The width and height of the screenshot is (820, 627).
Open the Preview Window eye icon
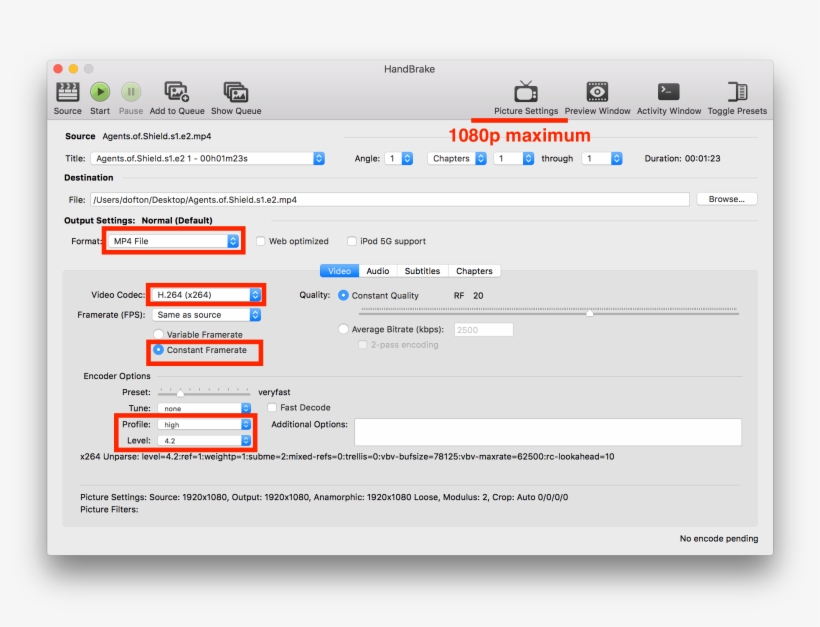[597, 92]
